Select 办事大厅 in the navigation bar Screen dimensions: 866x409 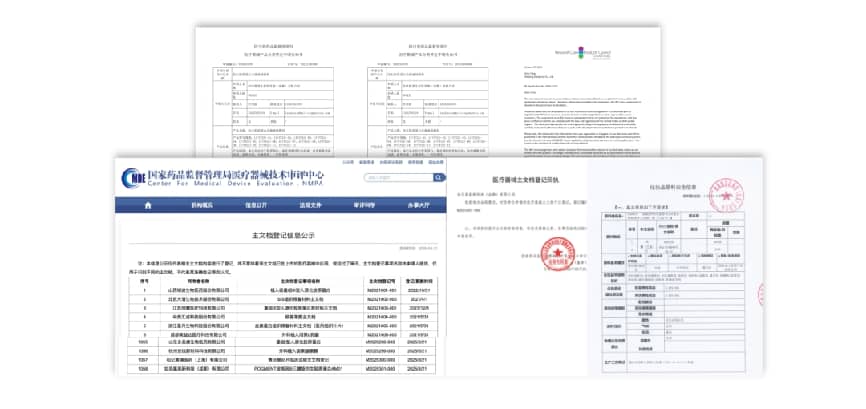(417, 204)
